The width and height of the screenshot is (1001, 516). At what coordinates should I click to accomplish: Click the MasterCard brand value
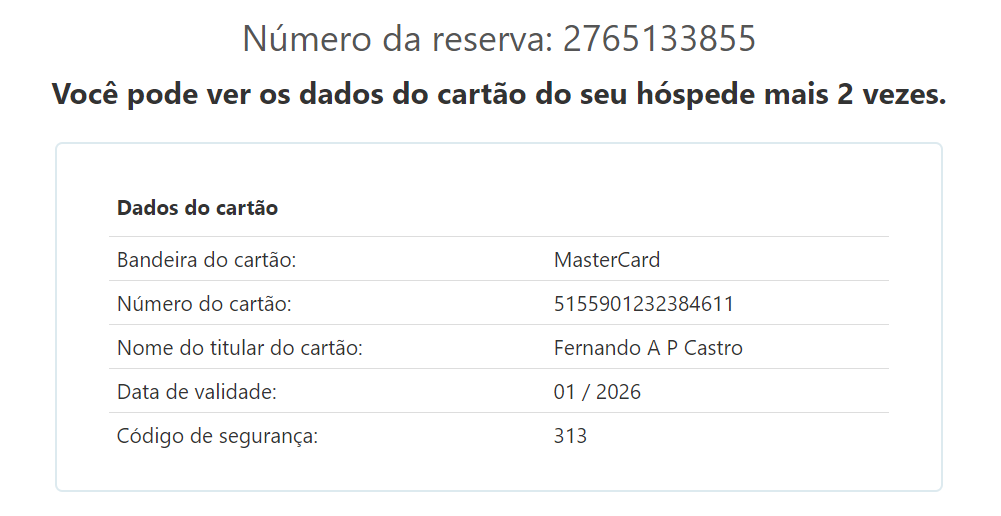click(607, 260)
